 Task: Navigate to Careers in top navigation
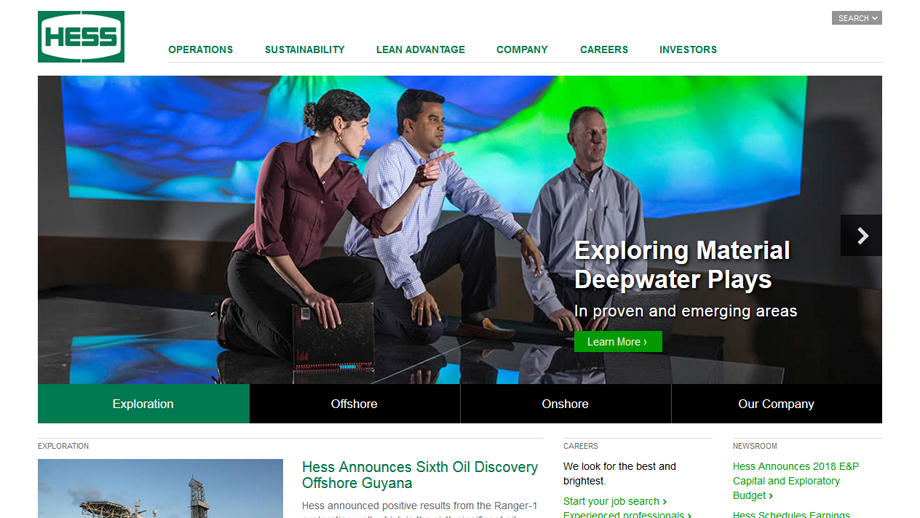(604, 49)
